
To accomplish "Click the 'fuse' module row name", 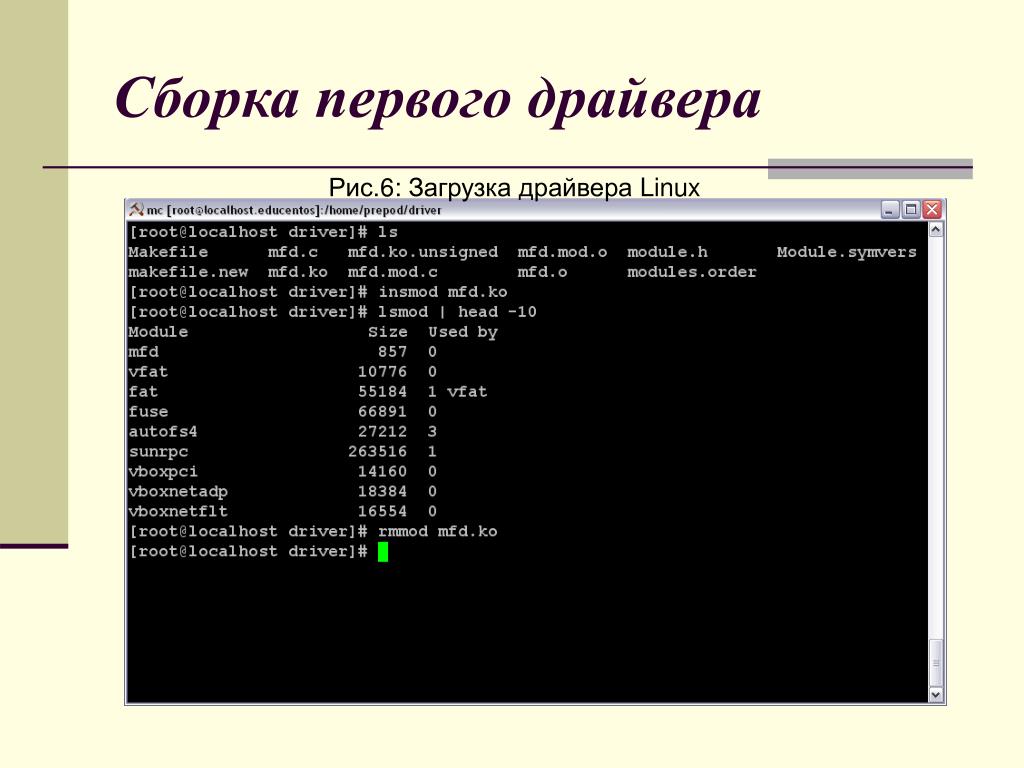I will tap(148, 412).
